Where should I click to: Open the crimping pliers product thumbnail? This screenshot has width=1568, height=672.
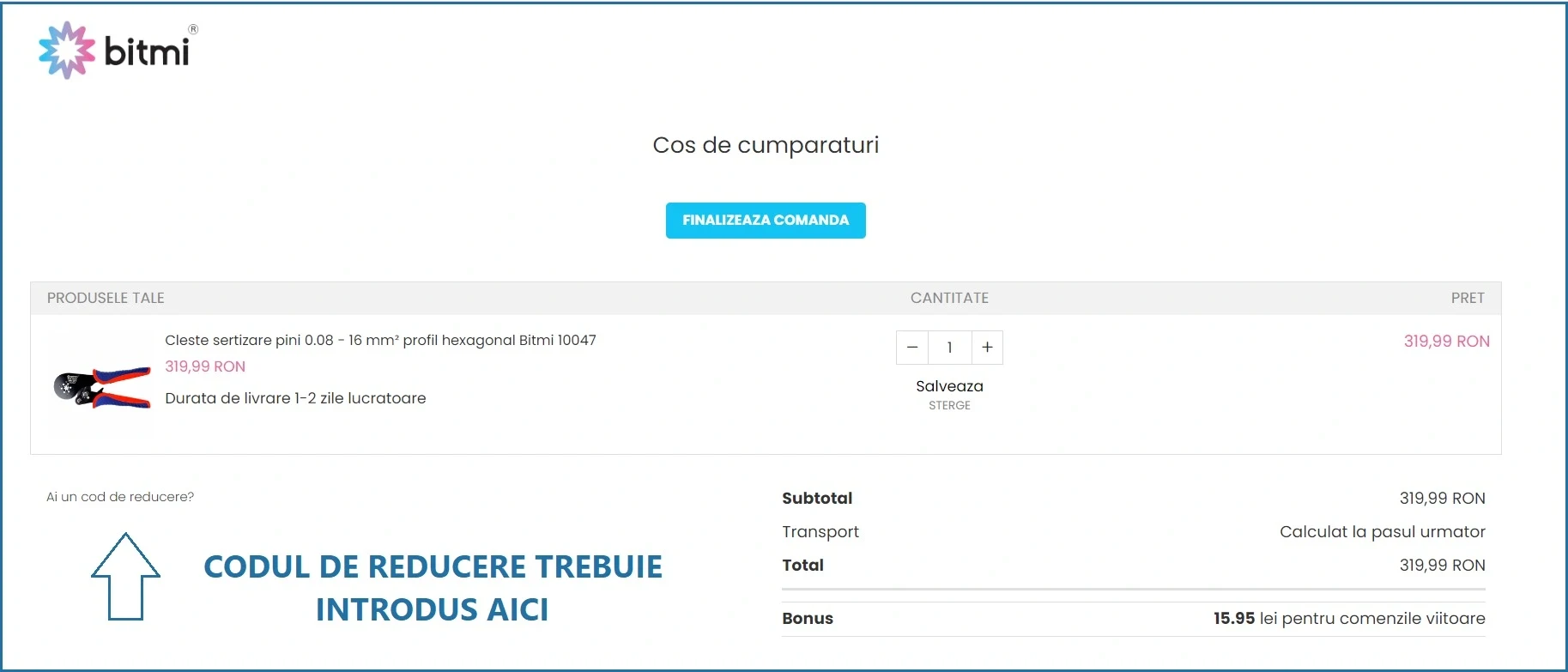[x=102, y=388]
